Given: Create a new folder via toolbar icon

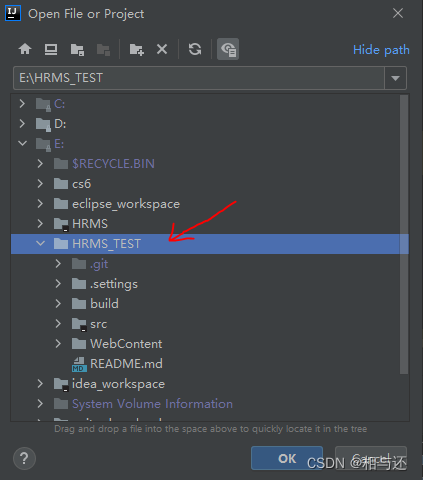Looking at the screenshot, I should point(137,50).
